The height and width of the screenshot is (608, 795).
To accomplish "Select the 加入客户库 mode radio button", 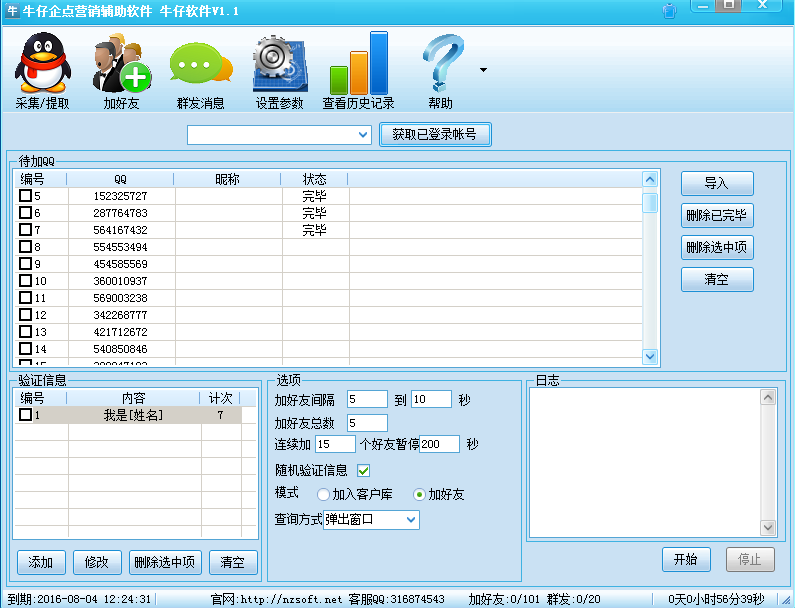I will pyautogui.click(x=323, y=494).
